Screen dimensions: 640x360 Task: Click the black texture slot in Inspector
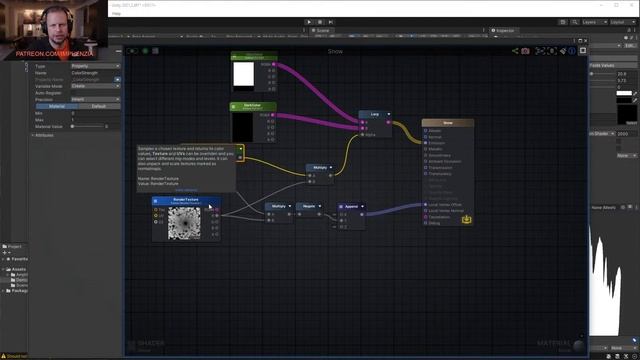pyautogui.click(x=627, y=114)
